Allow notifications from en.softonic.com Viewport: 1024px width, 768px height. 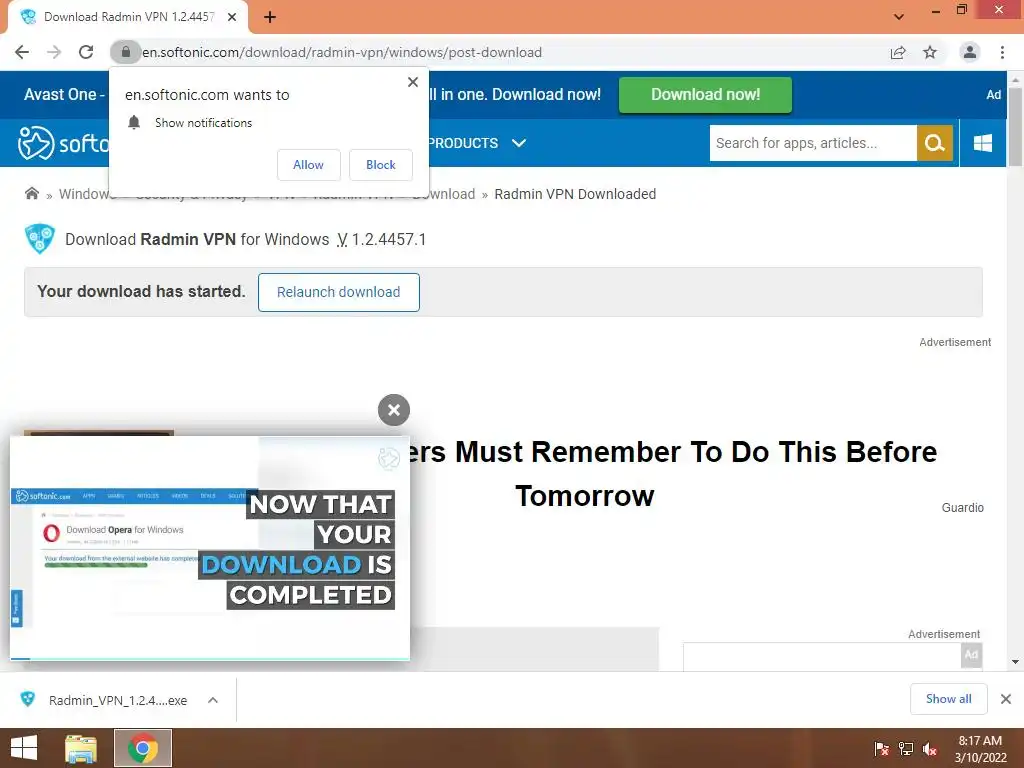(x=308, y=165)
